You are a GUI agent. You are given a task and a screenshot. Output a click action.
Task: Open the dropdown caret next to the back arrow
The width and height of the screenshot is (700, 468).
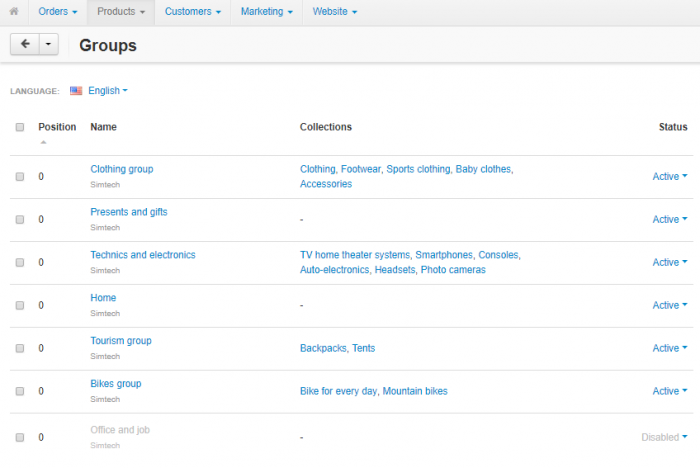[49, 44]
